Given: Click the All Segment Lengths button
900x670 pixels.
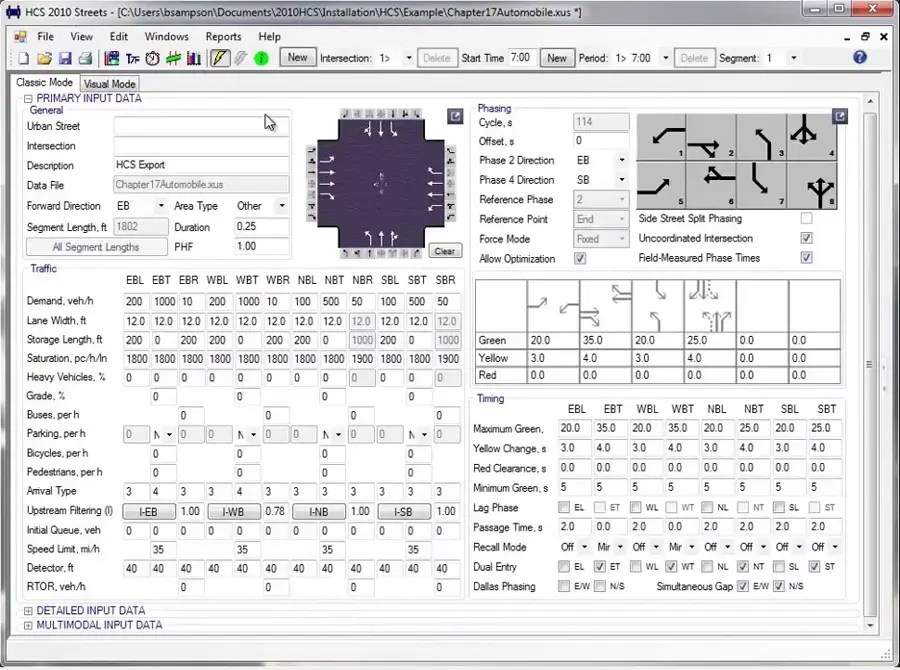Looking at the screenshot, I should pyautogui.click(x=96, y=247).
